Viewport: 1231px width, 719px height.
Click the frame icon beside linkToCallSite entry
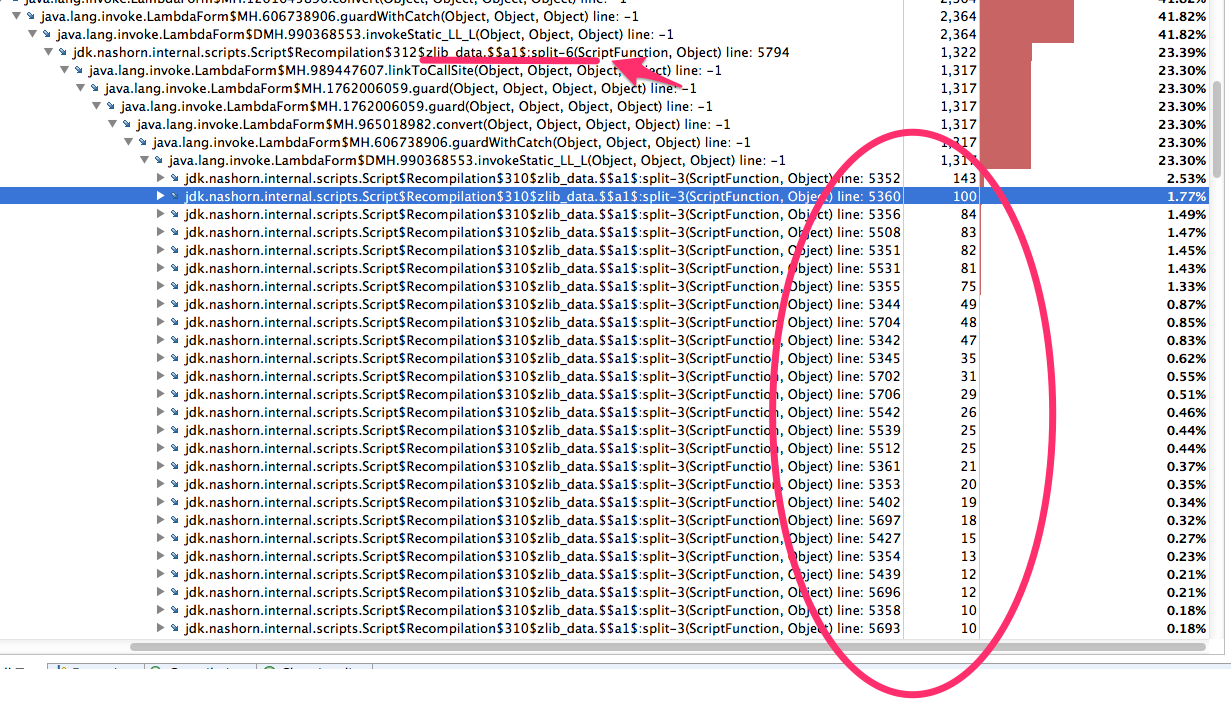[x=79, y=71]
